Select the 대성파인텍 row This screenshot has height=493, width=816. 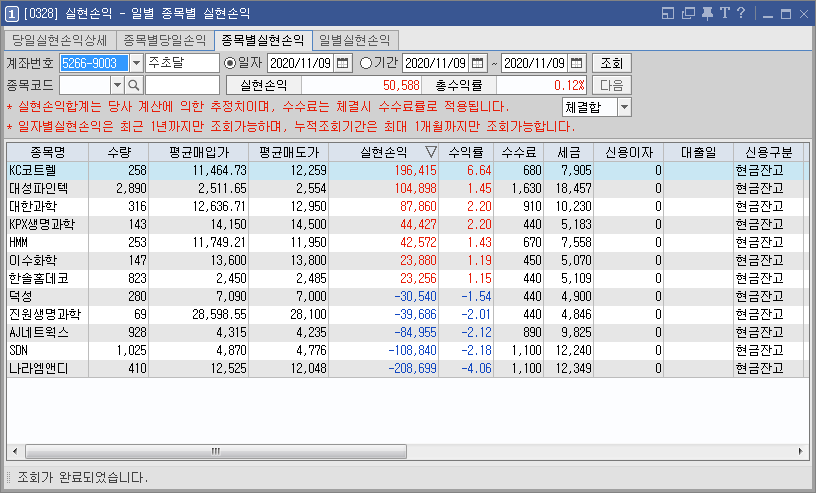coord(408,188)
